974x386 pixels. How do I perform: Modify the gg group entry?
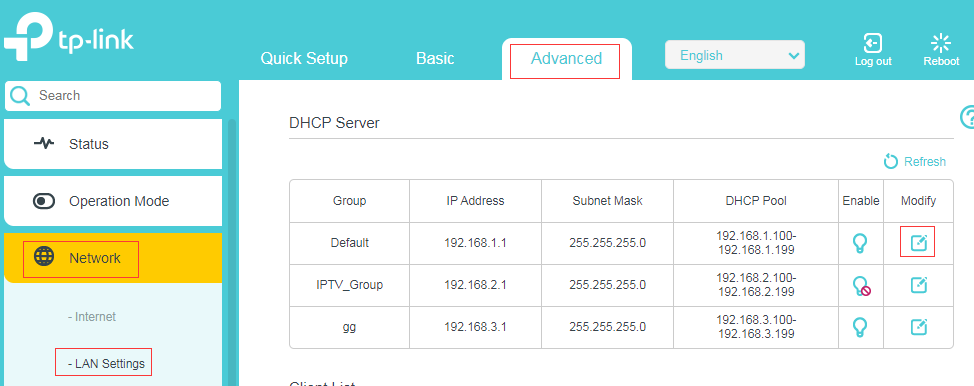pyautogui.click(x=918, y=326)
